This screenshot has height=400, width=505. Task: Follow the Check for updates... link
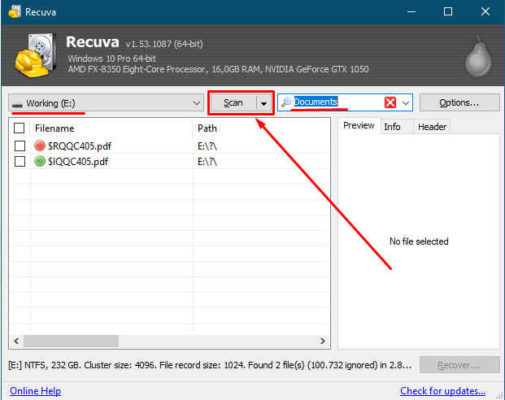click(x=443, y=391)
